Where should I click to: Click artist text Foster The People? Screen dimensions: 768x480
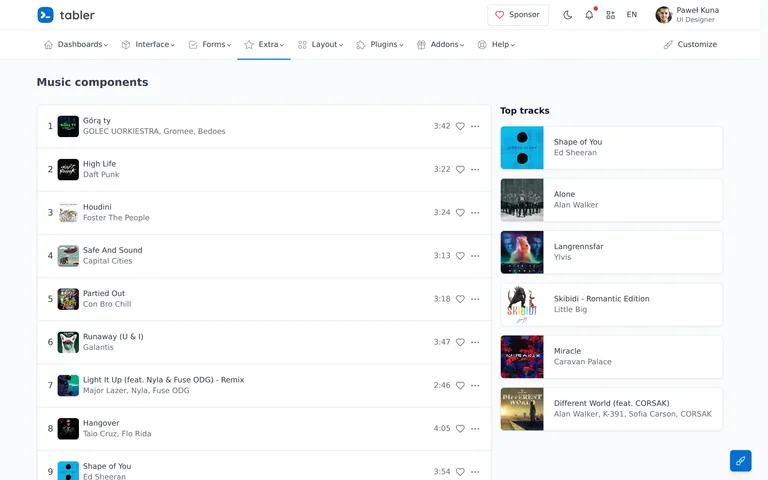116,217
